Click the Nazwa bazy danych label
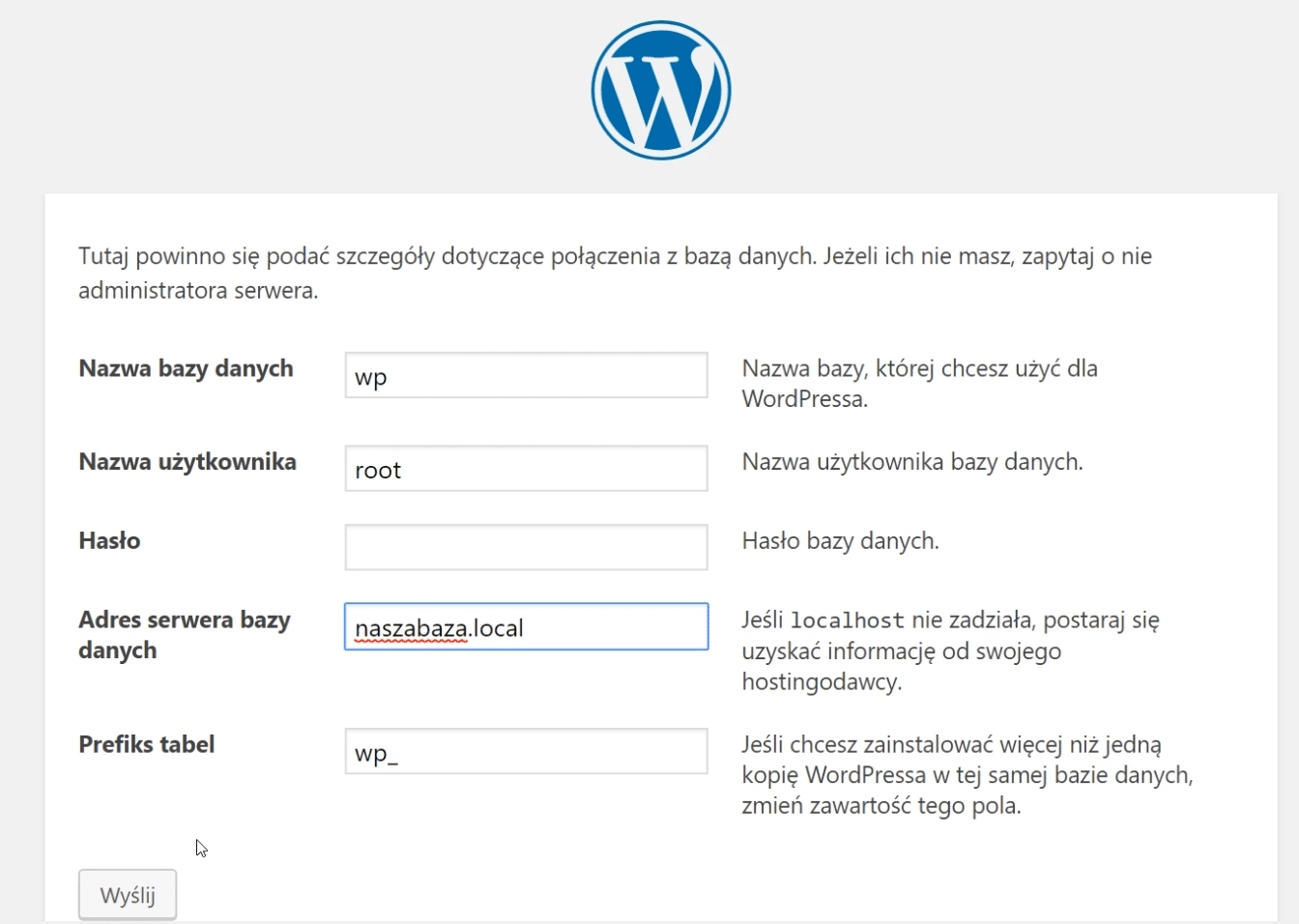The width and height of the screenshot is (1299, 924). click(x=186, y=368)
